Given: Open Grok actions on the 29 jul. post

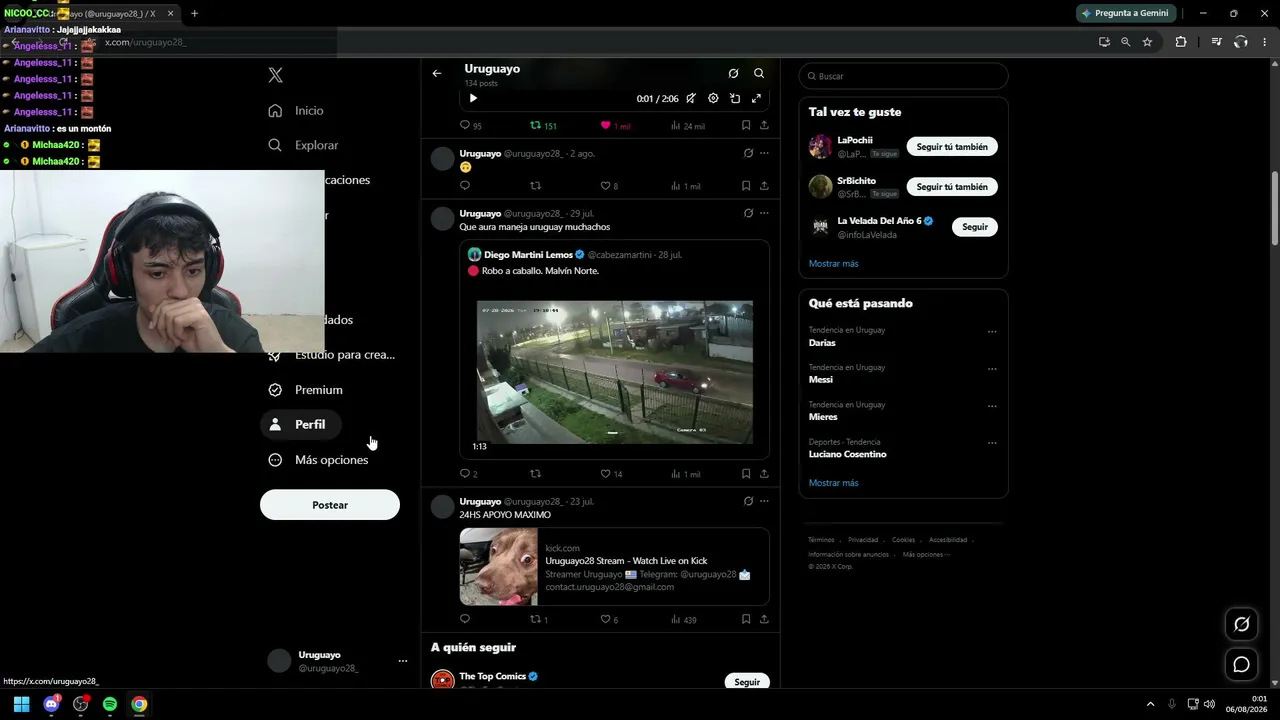Looking at the screenshot, I should point(748,213).
